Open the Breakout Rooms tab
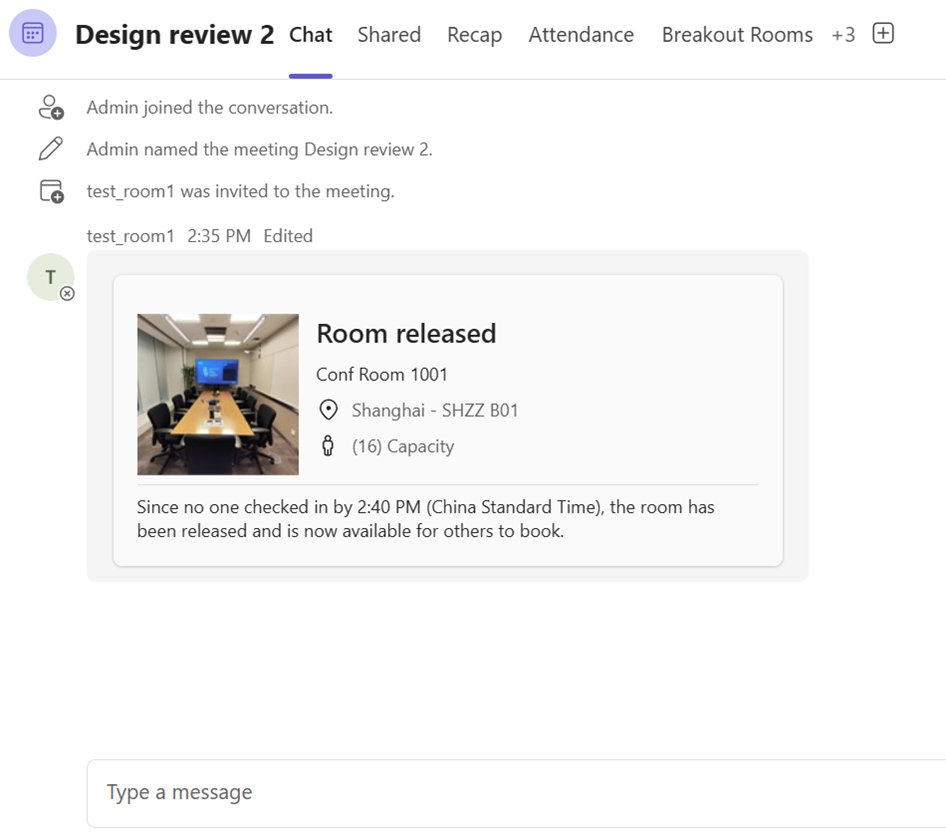Image resolution: width=946 pixels, height=837 pixels. click(x=737, y=34)
